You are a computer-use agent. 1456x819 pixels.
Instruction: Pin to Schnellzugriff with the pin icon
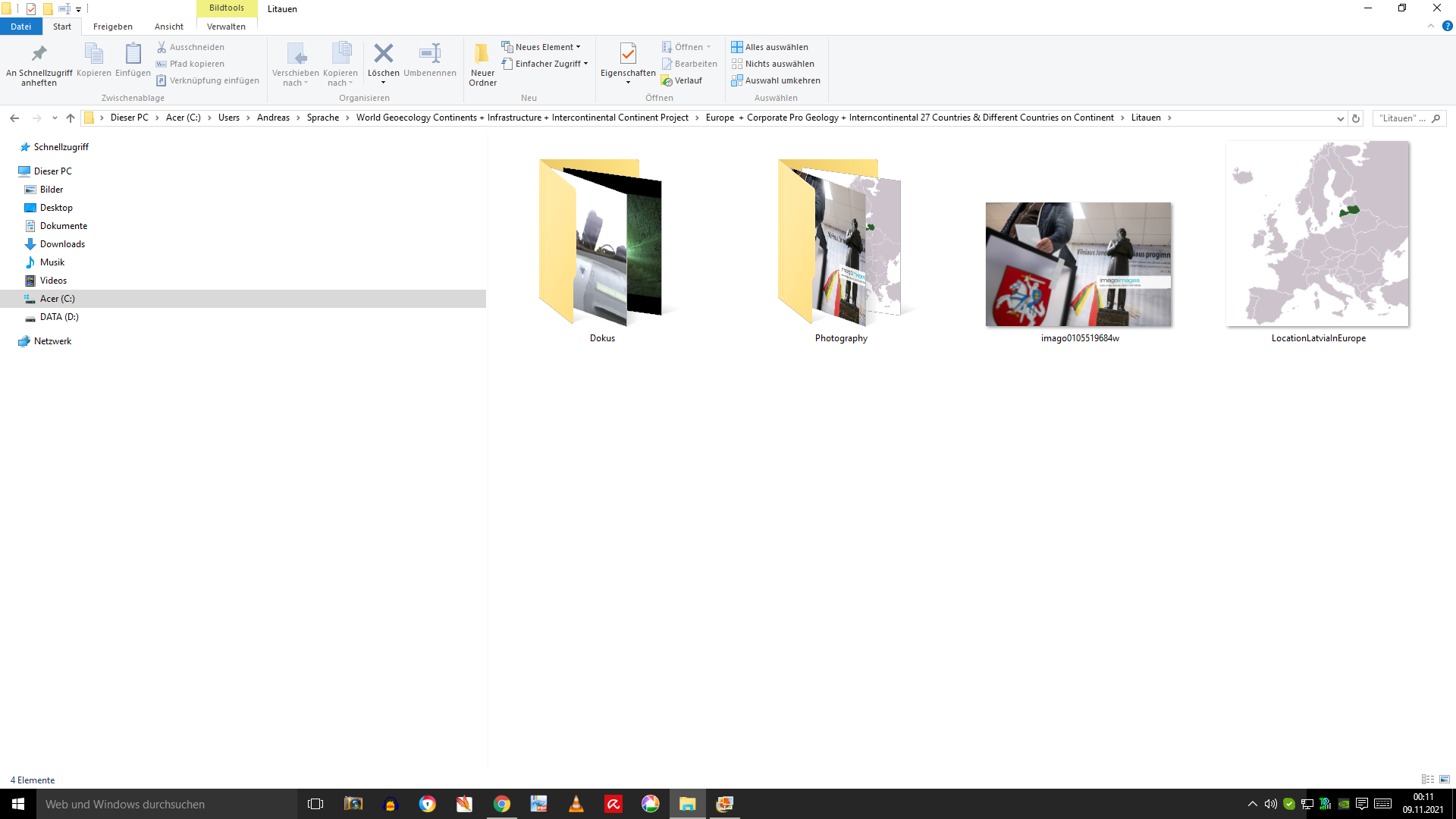[39, 64]
